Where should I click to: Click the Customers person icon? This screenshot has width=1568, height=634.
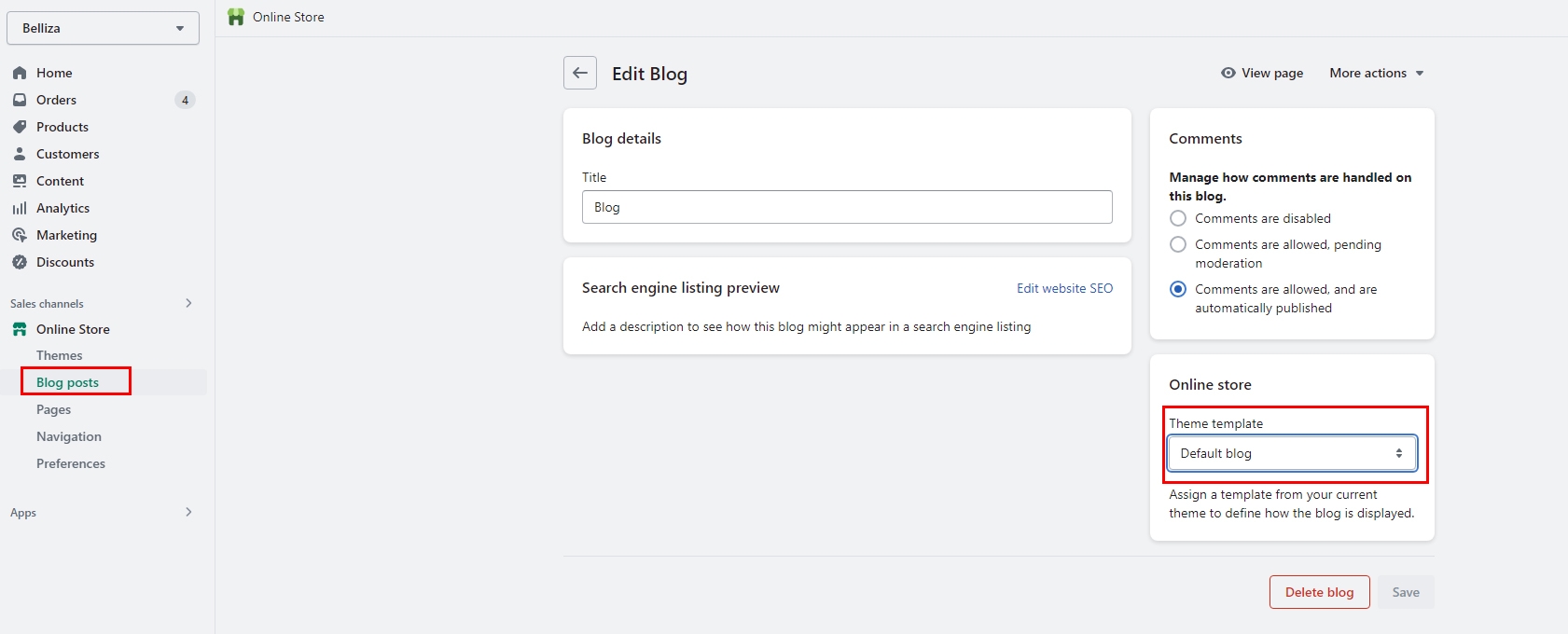click(x=20, y=154)
